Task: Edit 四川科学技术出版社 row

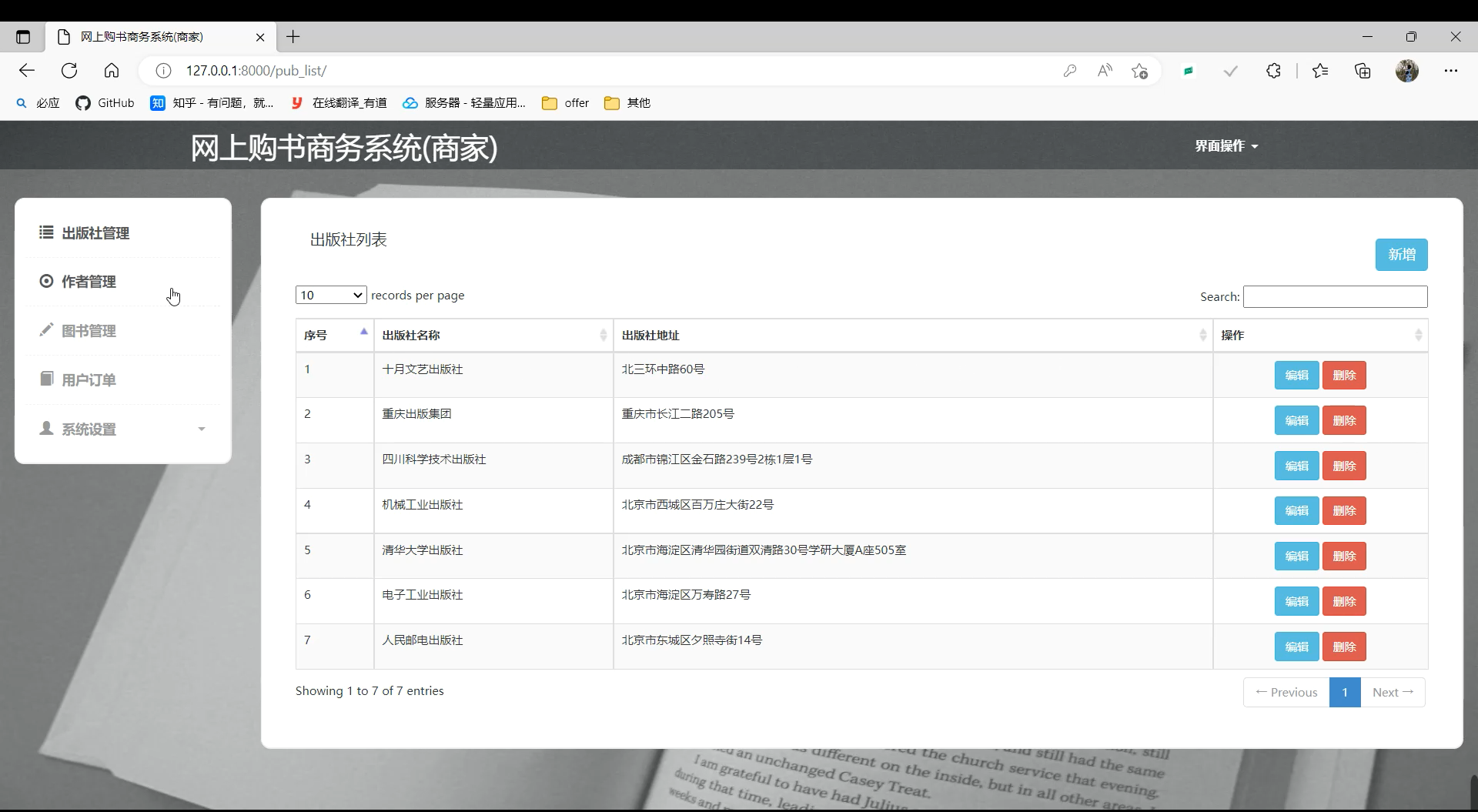Action: [1296, 466]
